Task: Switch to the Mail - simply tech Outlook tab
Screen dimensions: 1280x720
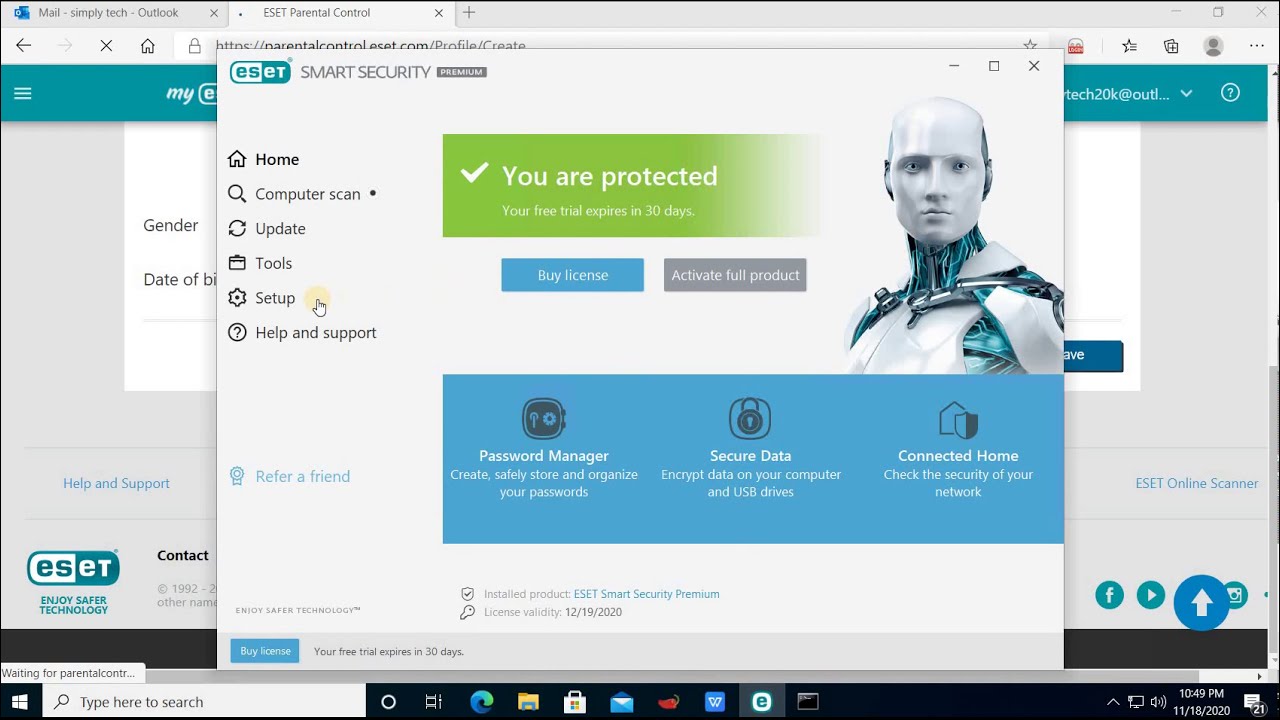Action: click(x=108, y=13)
